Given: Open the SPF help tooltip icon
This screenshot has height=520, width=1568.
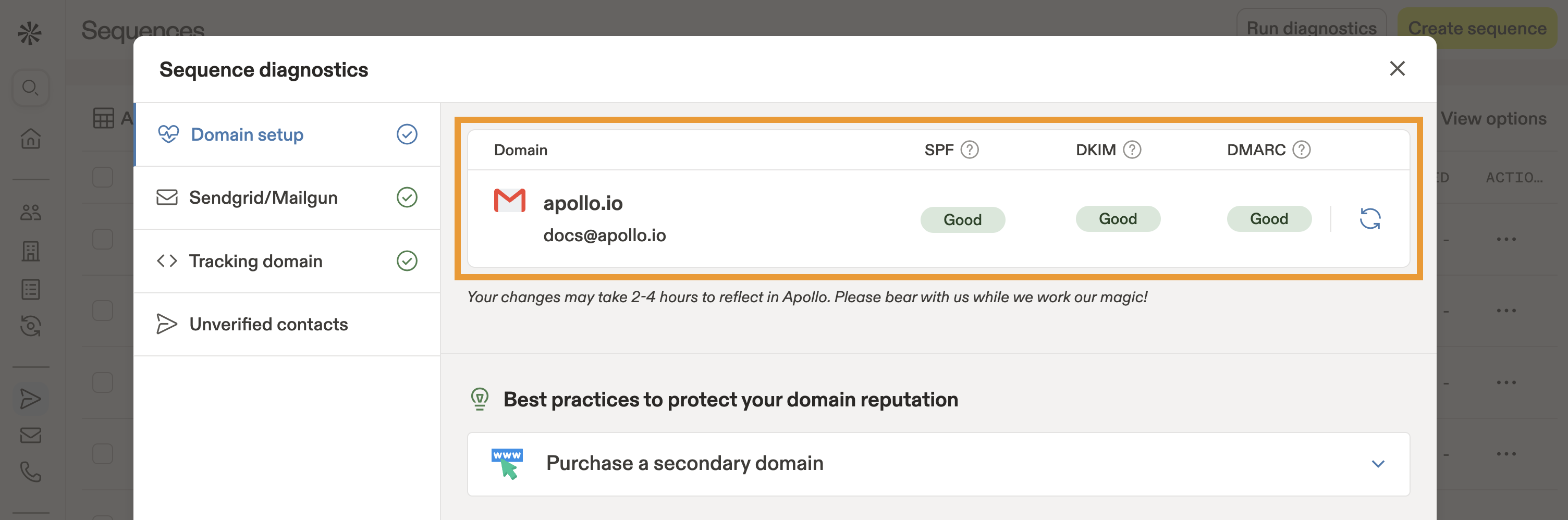Looking at the screenshot, I should tap(970, 149).
